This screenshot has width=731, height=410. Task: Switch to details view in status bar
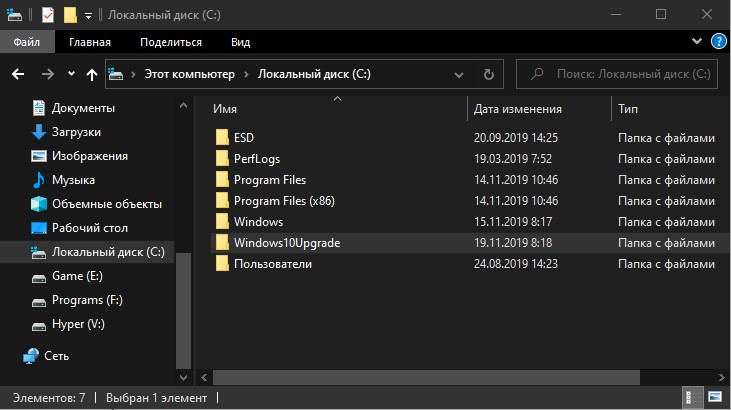point(691,397)
